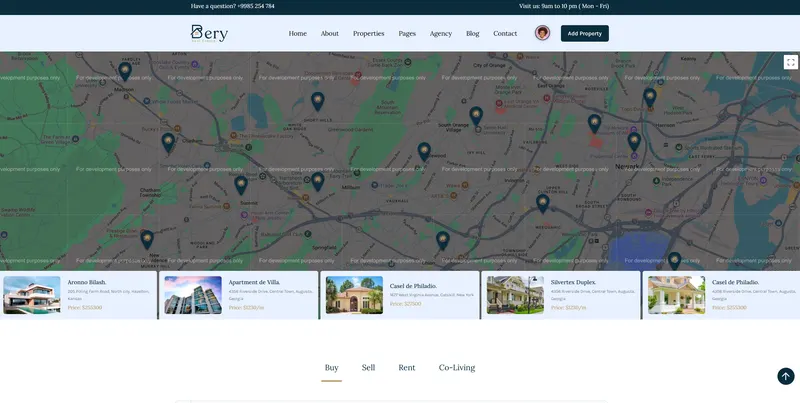Viewport: 800px width, 403px height.
Task: Click the visiting hours text
Action: pyautogui.click(x=564, y=6)
